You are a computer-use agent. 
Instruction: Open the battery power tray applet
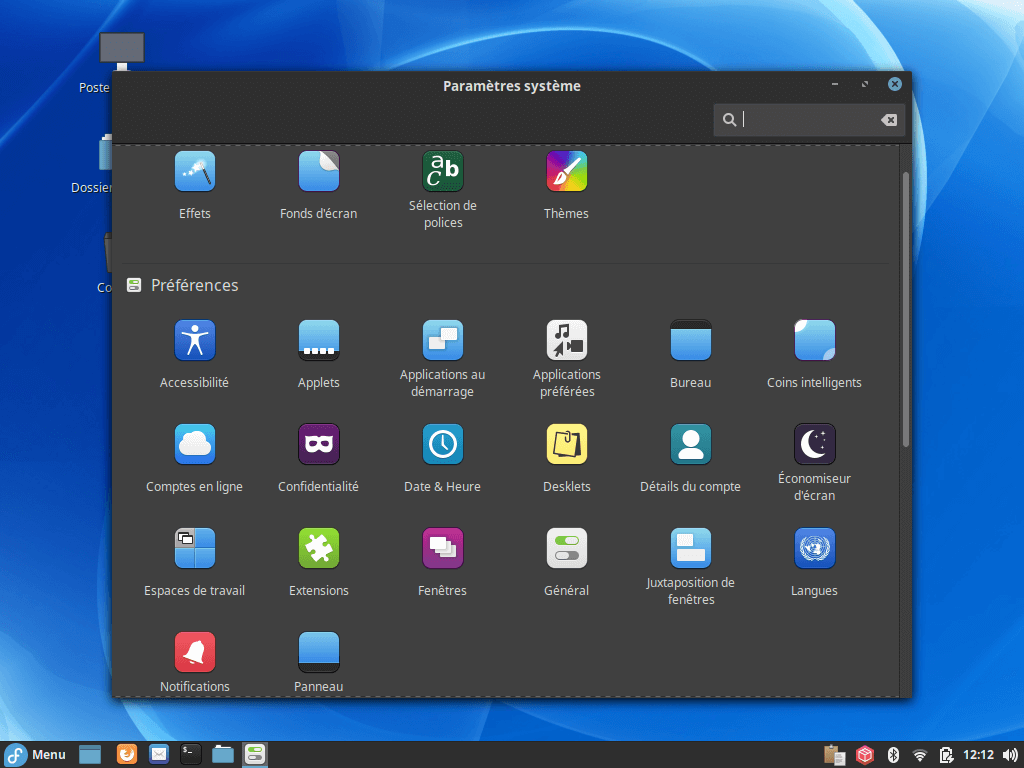(946, 755)
